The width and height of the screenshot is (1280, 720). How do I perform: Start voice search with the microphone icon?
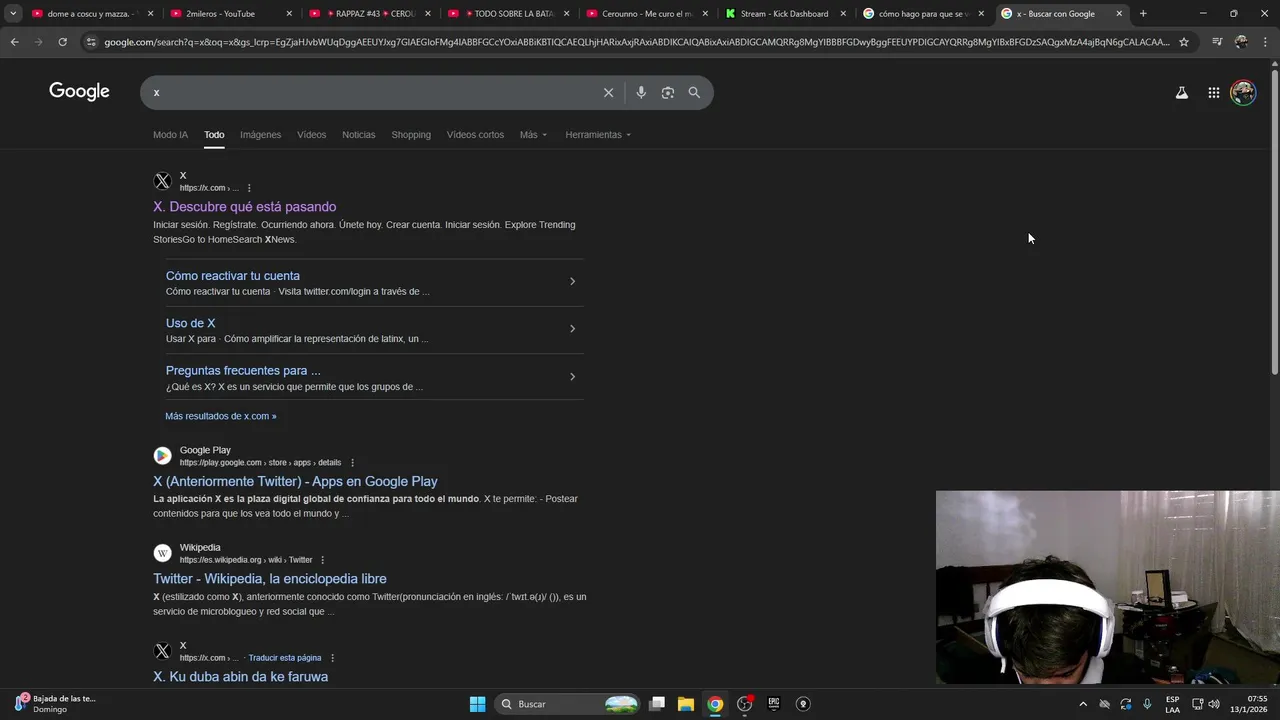click(641, 92)
